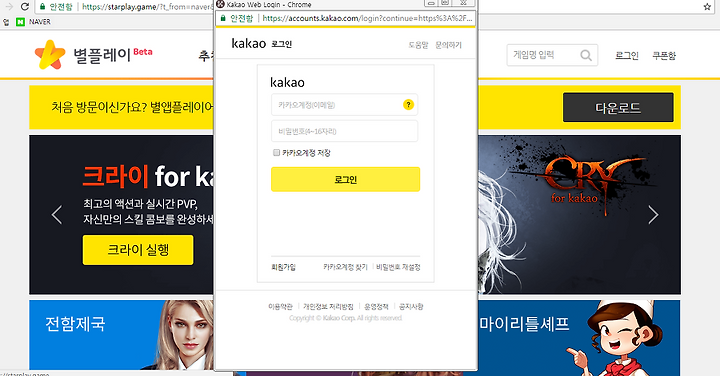Click the browser reload icon
Screen dimensions: 720x376
coord(25,6)
